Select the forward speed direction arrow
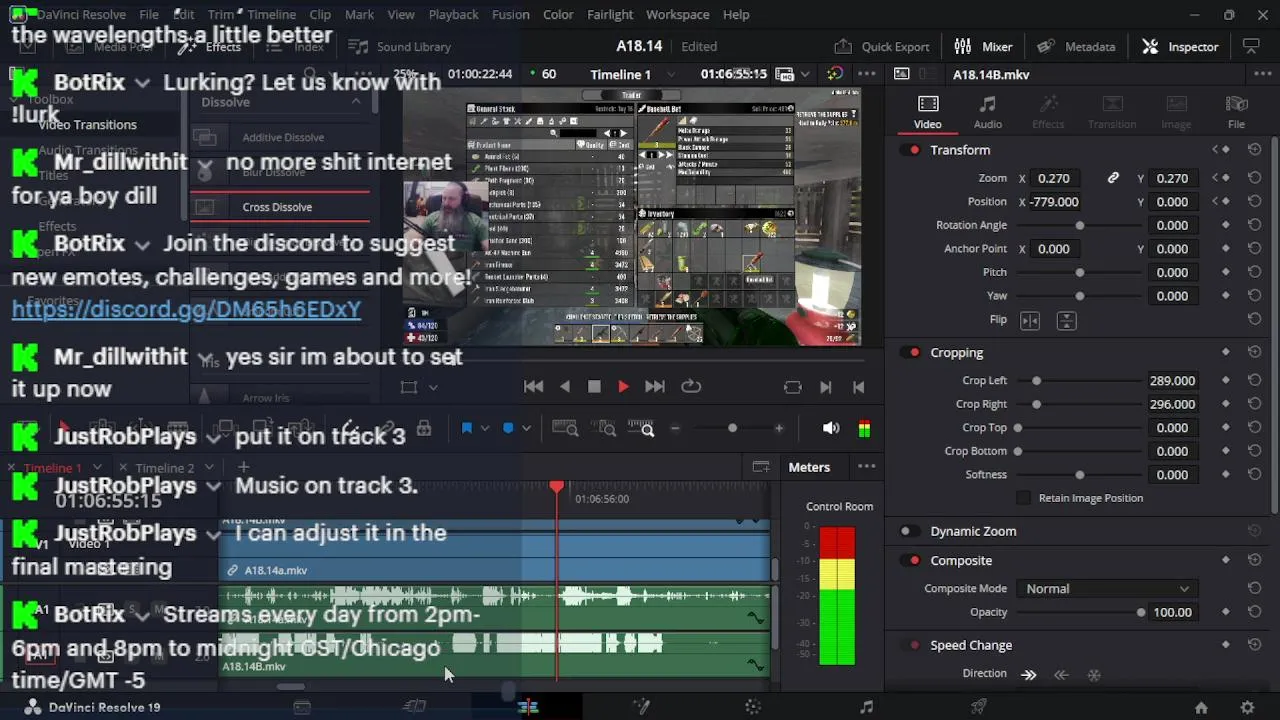1280x720 pixels. 1029,674
